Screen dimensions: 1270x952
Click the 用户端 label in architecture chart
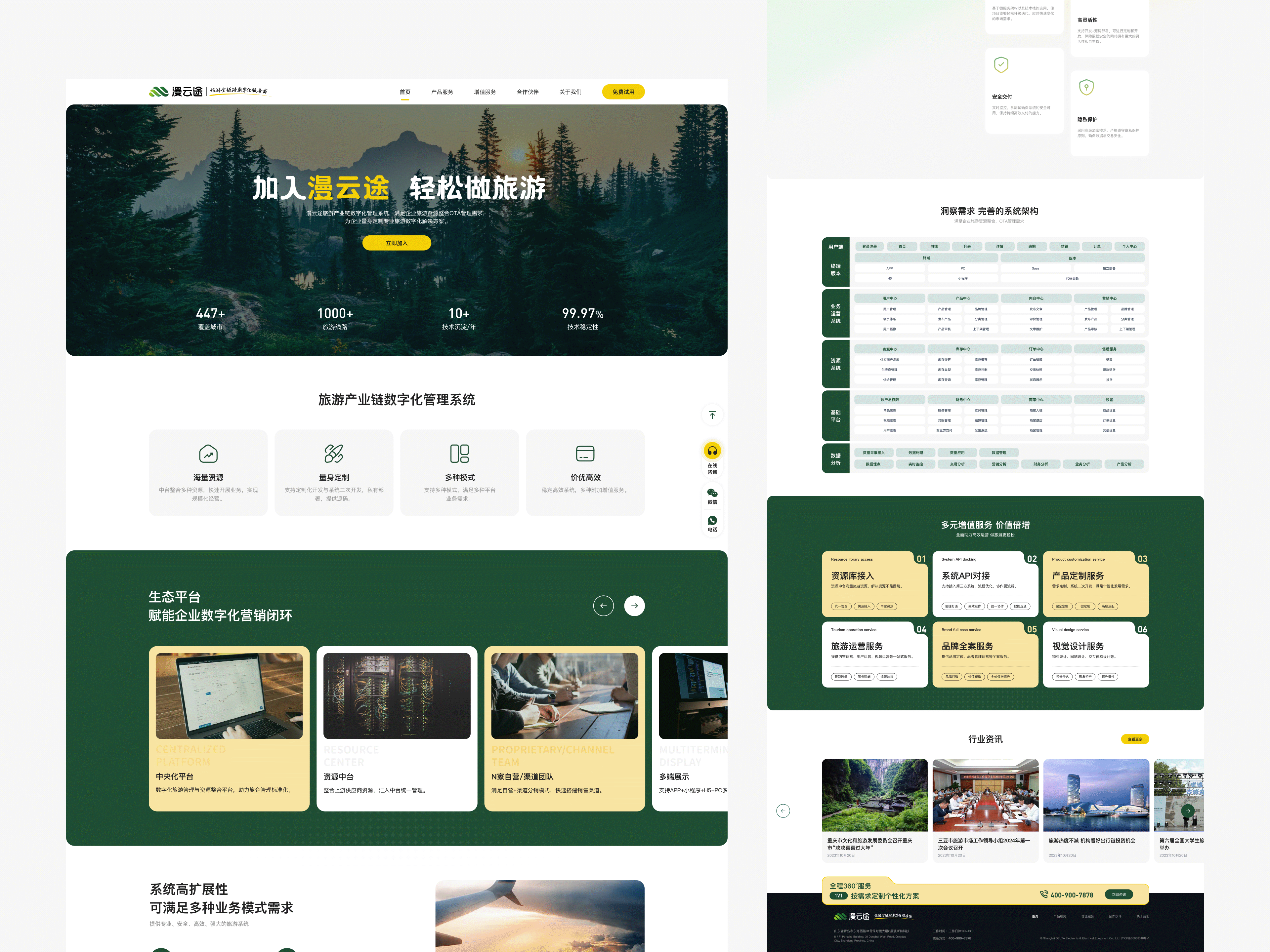tap(835, 247)
